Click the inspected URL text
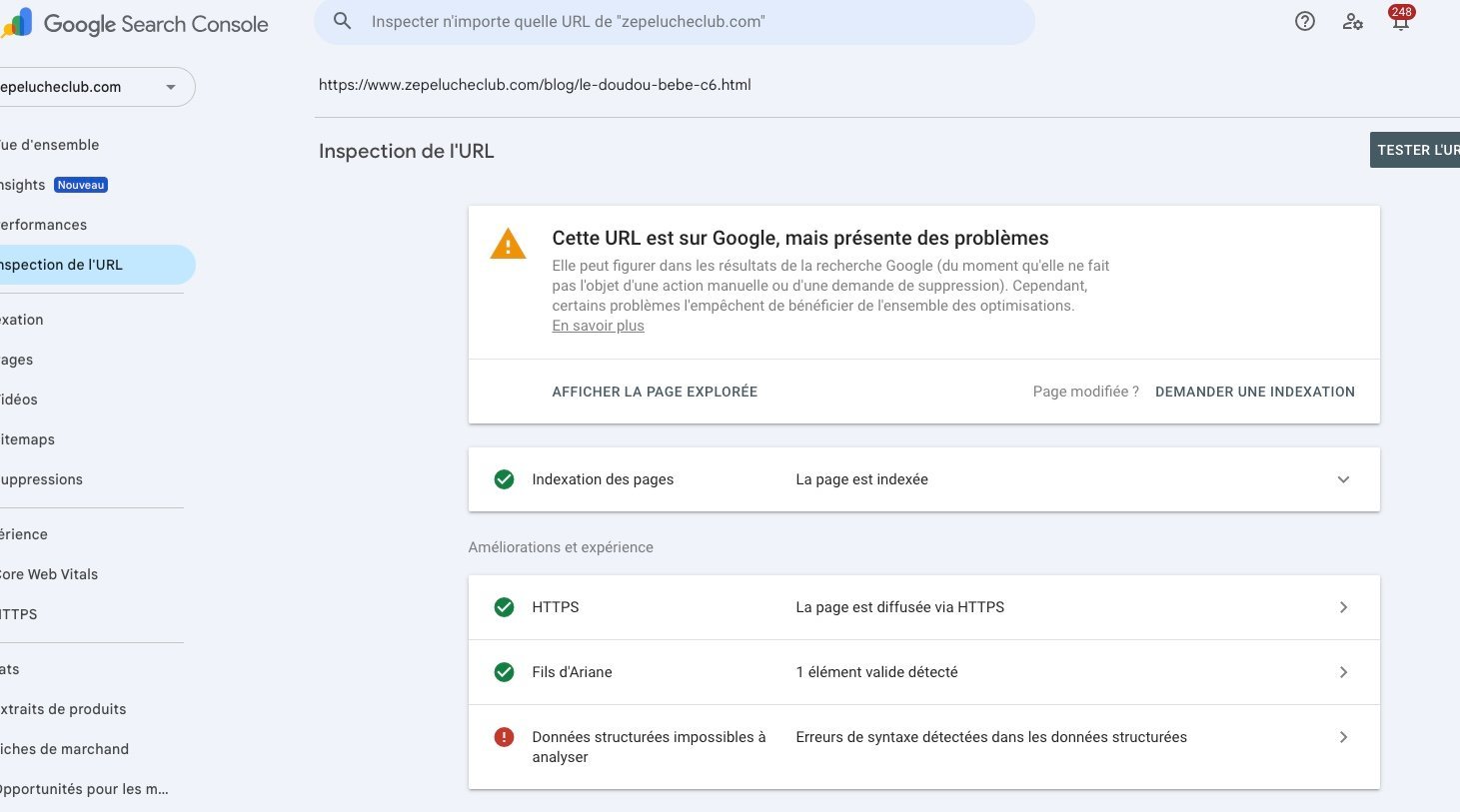This screenshot has width=1460, height=812. tap(535, 85)
